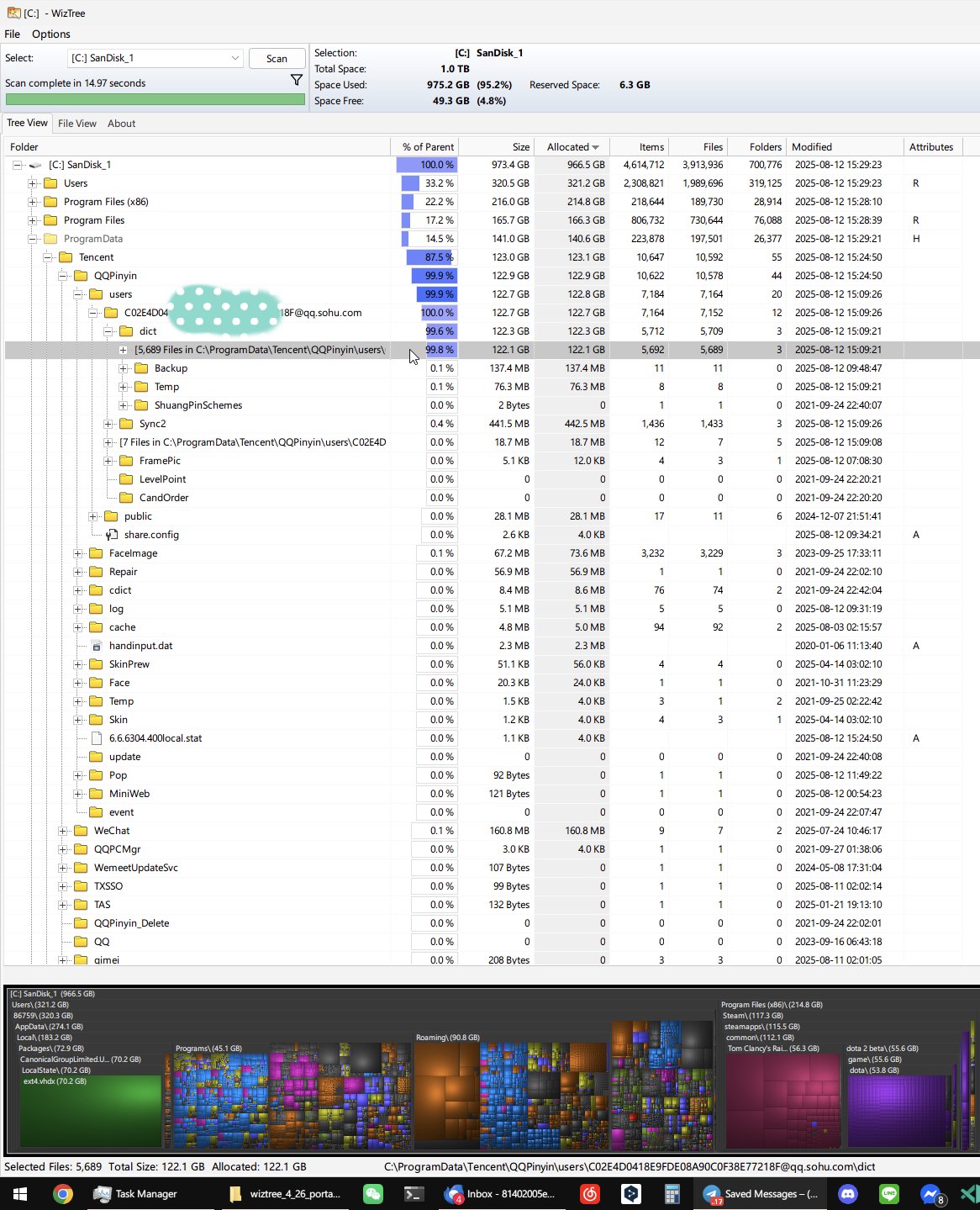Open Telegram Saved Messages taskbar item

click(x=760, y=1193)
